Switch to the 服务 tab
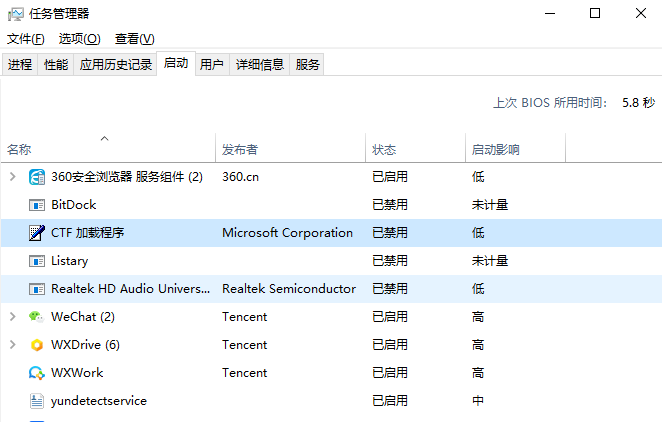This screenshot has width=662, height=422. (x=307, y=65)
